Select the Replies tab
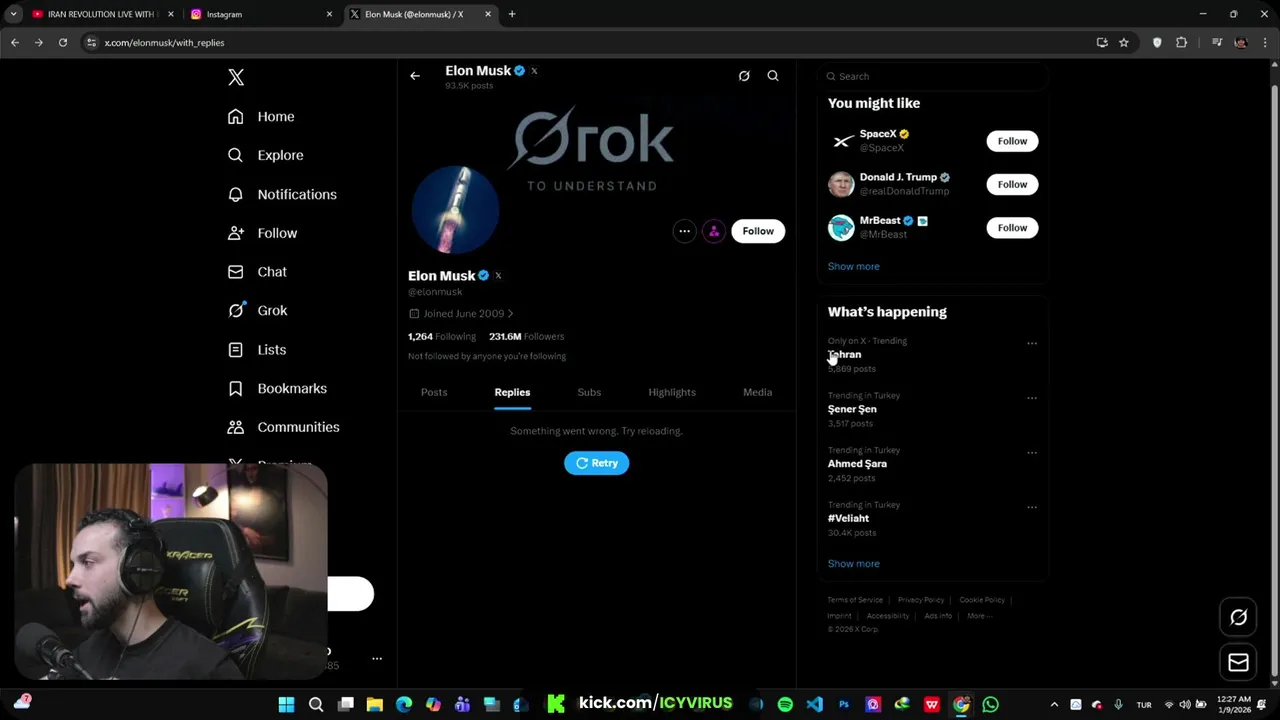 coord(512,392)
